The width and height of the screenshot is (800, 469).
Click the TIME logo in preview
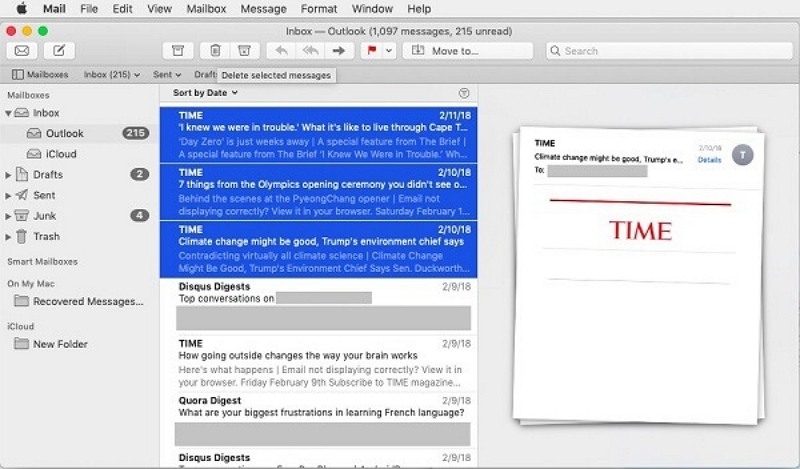pyautogui.click(x=640, y=231)
